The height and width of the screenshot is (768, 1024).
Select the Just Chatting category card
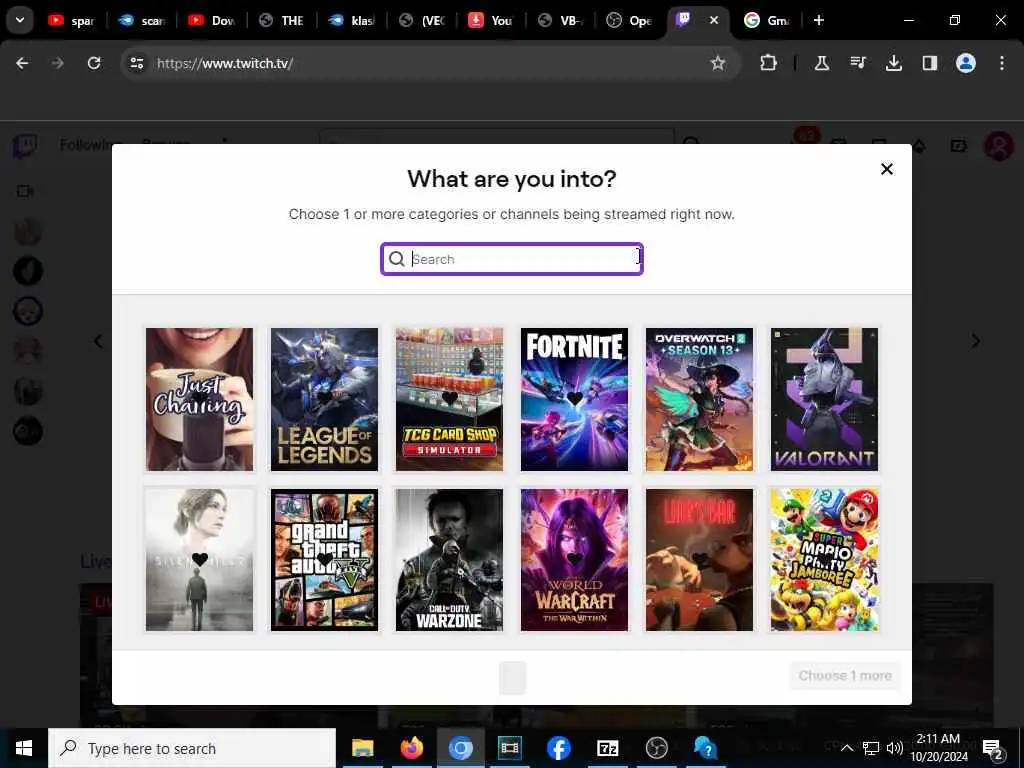pos(199,399)
